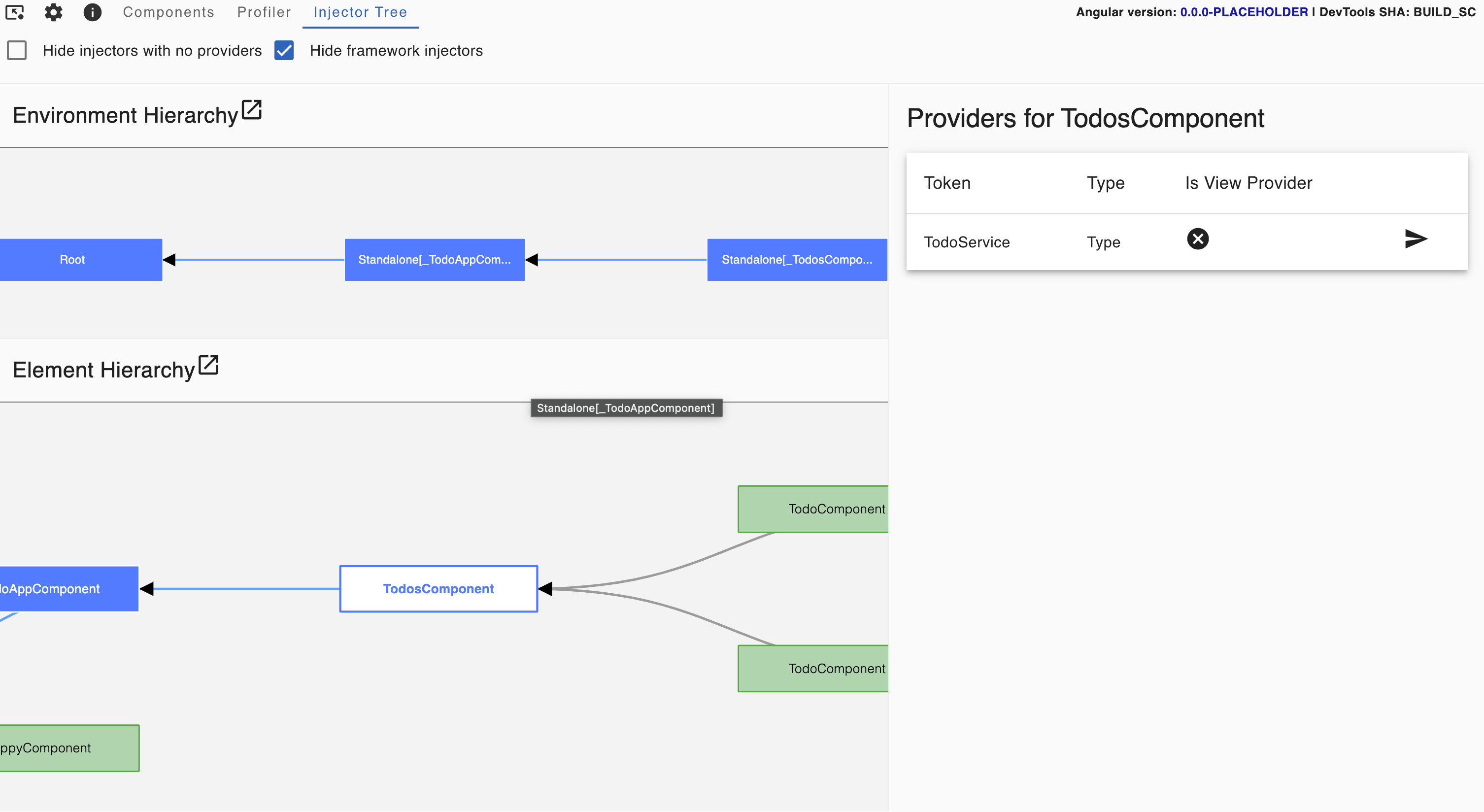Select the Standalone[_TodosCompo...] injector node
The height and width of the screenshot is (812, 1484).
(797, 259)
